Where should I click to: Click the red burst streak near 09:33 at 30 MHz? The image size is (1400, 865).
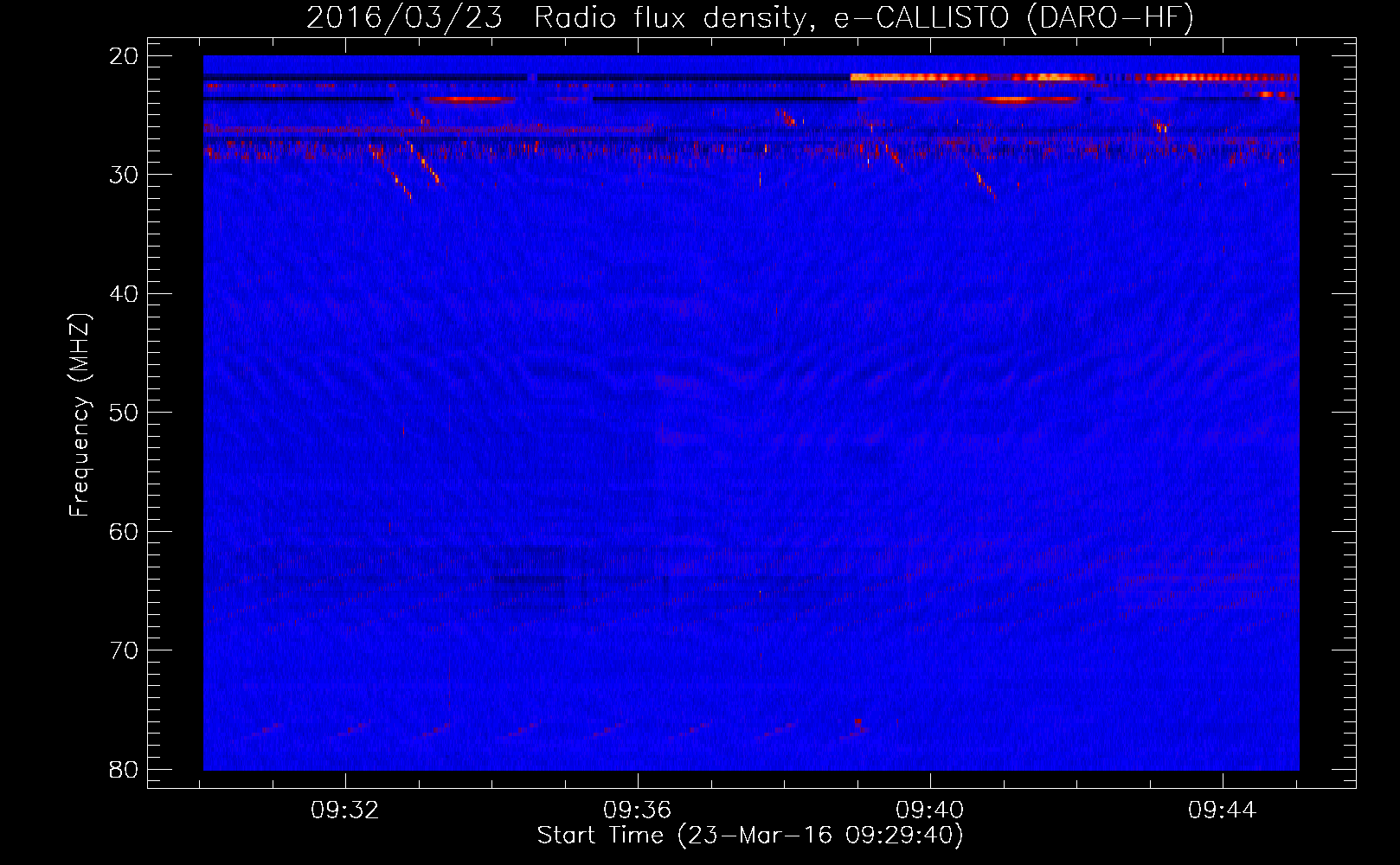pos(424,163)
